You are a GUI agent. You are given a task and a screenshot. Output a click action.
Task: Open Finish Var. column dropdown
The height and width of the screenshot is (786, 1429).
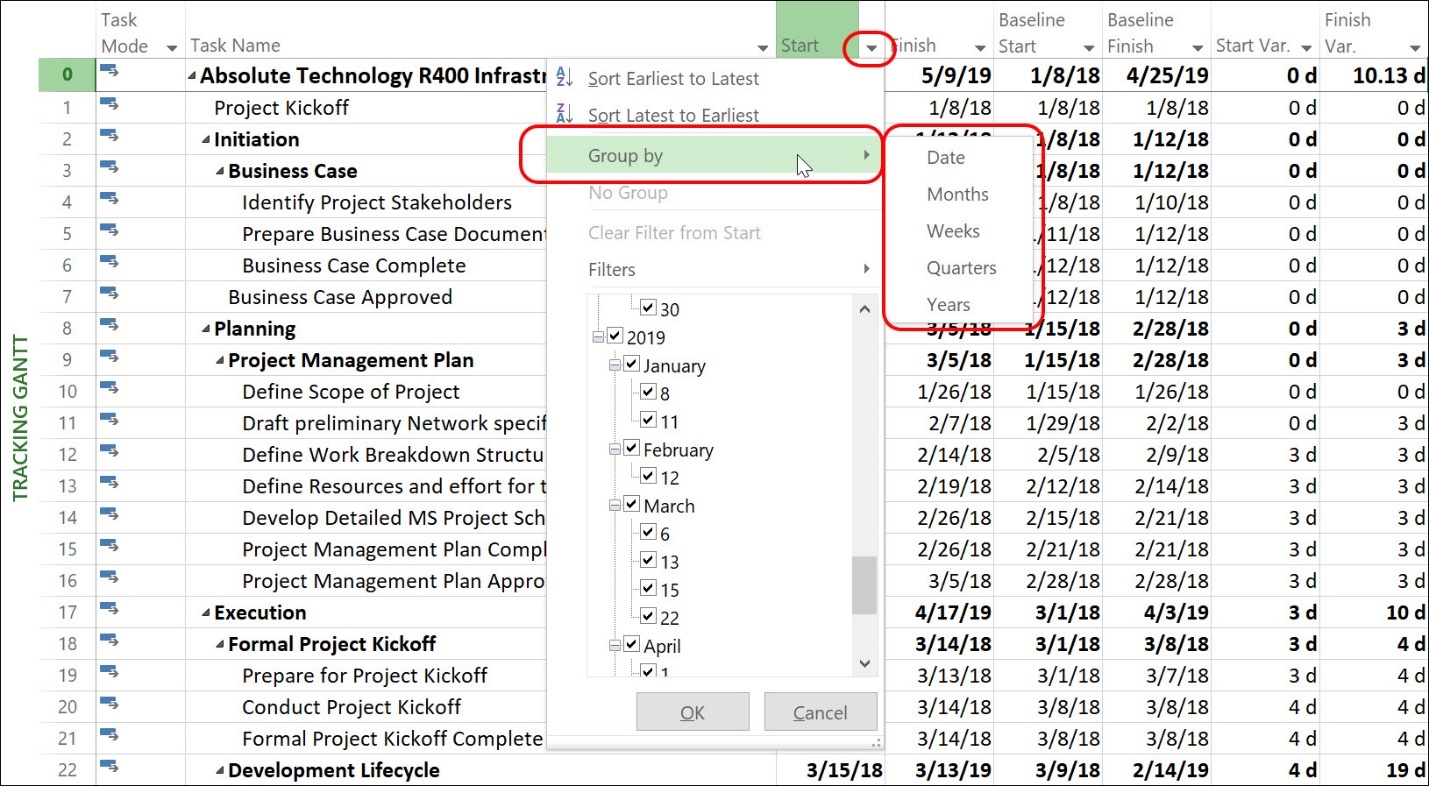[1414, 47]
